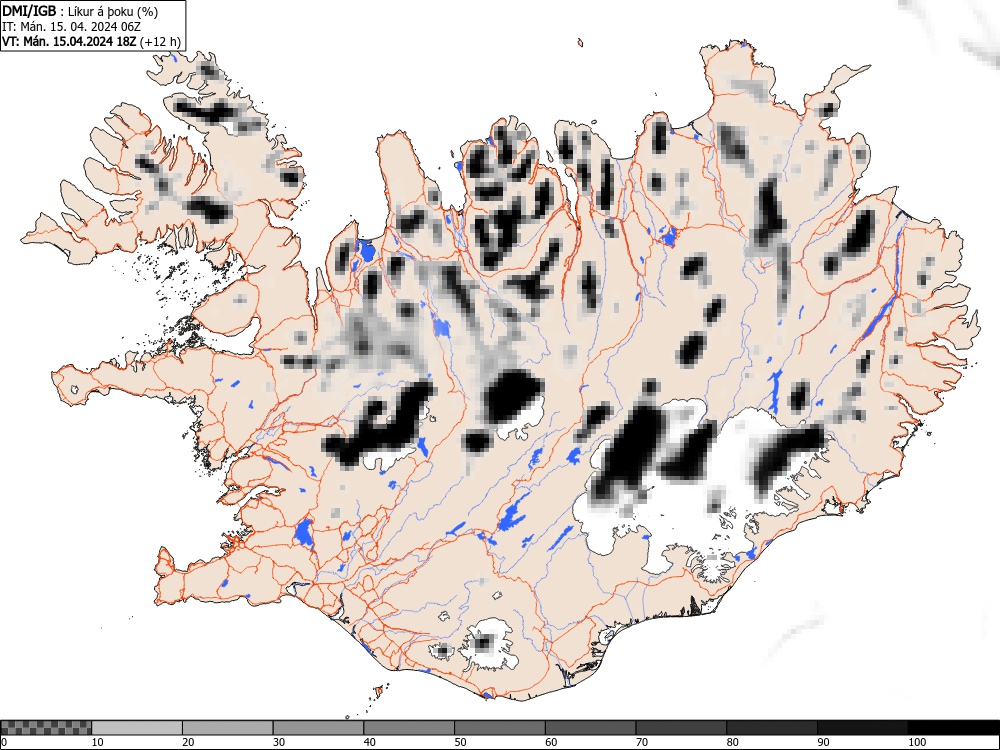Click the legend label '30'
Screen dimensions: 1000x750
(x=279, y=742)
